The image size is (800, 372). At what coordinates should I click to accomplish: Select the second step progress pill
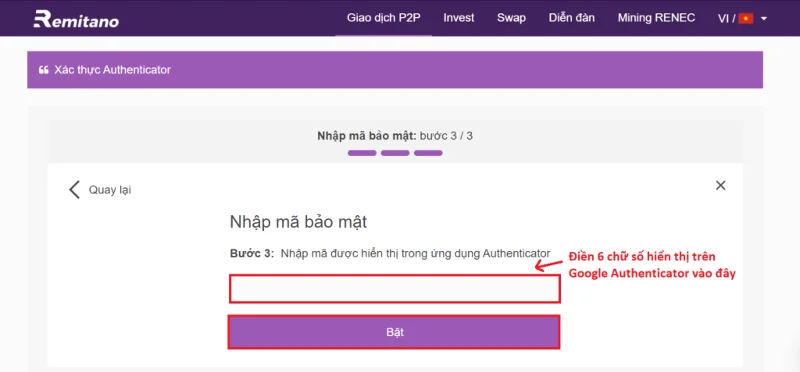coord(395,153)
